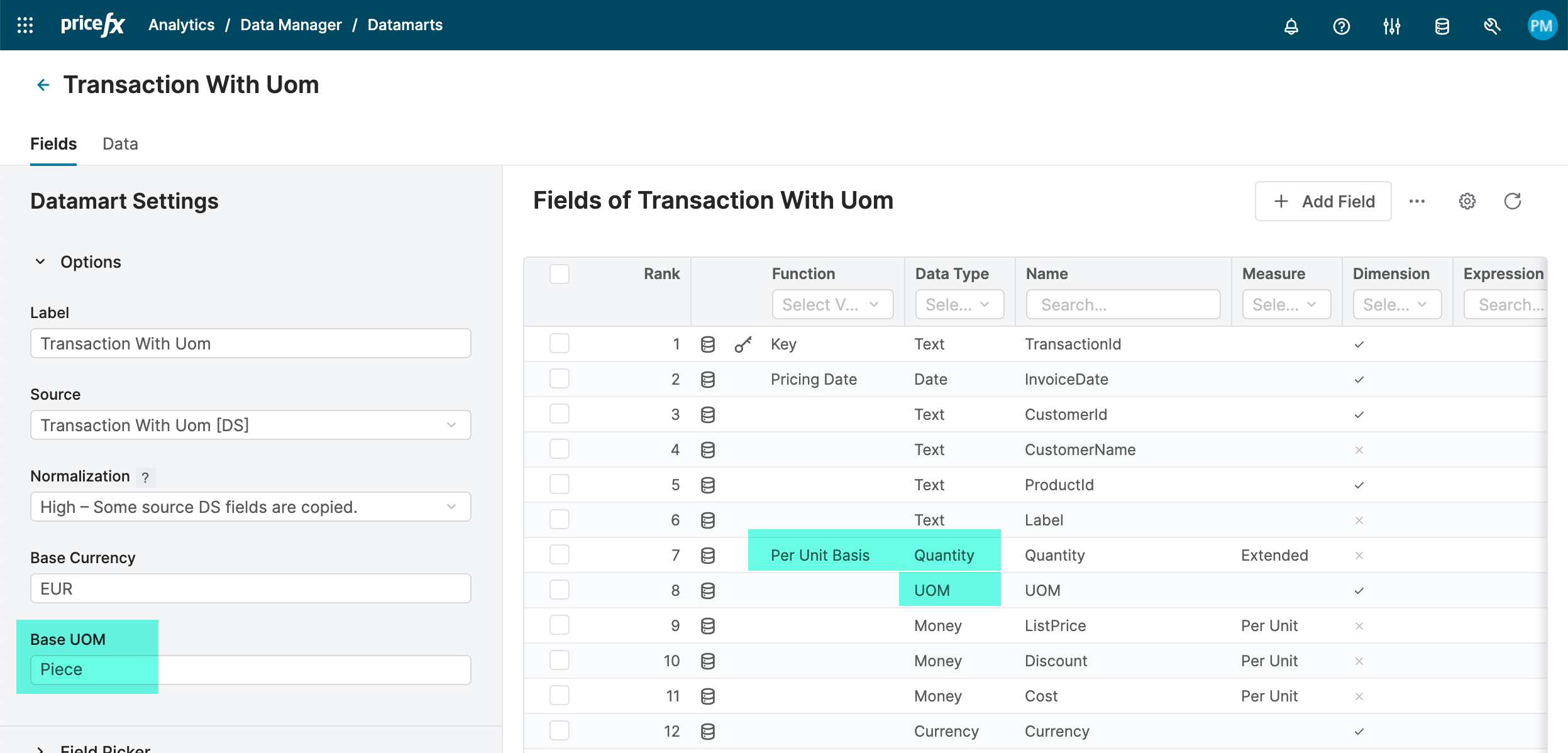Screen dimensions: 1568x753
Task: Open the notifications bell icon
Action: [1291, 26]
